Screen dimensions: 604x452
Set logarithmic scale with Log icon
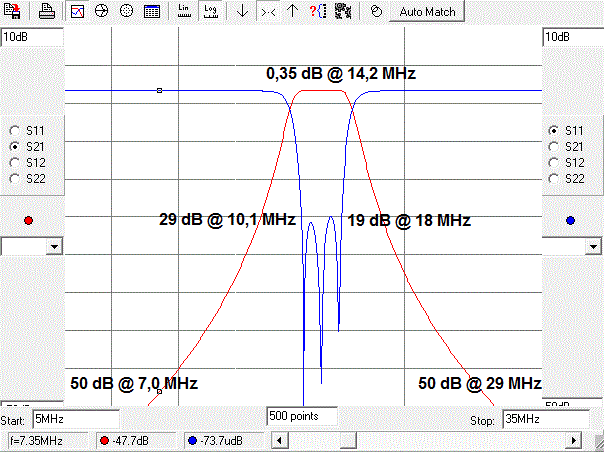point(209,12)
